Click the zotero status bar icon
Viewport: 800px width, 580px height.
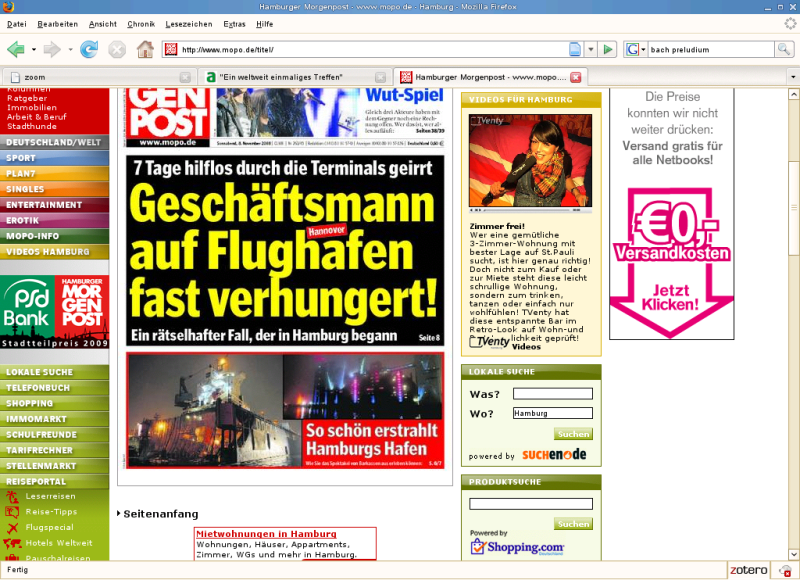(x=748, y=570)
